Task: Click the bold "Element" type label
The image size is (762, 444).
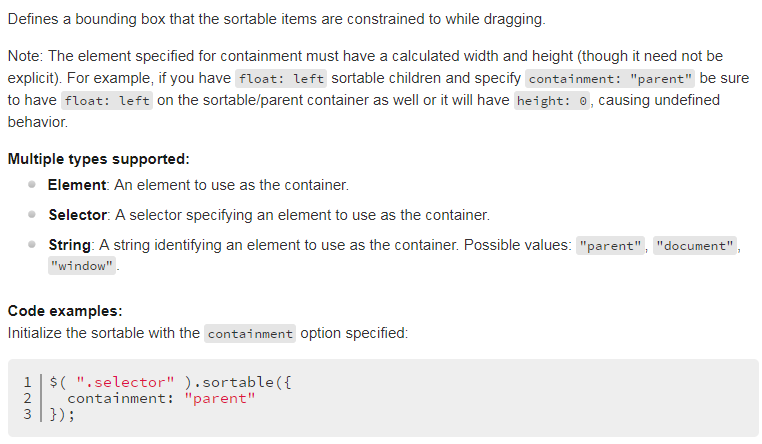Action: (77, 185)
